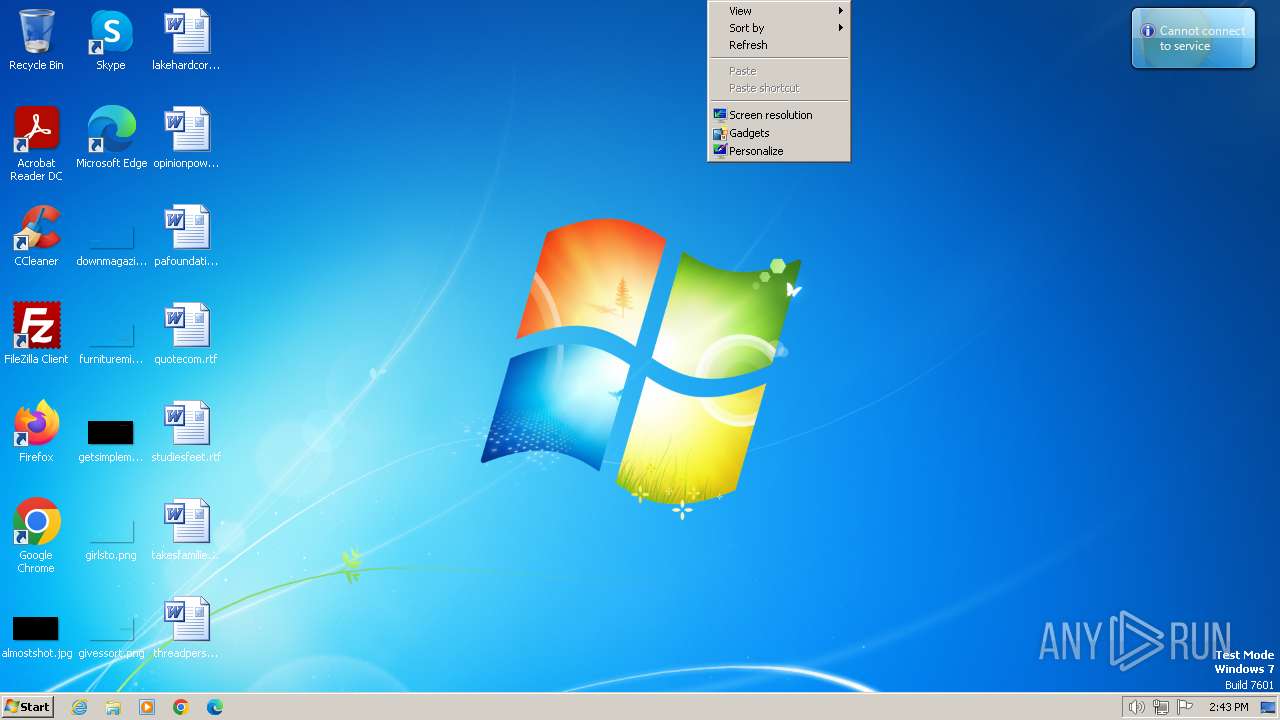This screenshot has height=720, width=1280.
Task: Select the getsimplem black thumbnail file
Action: coord(111,440)
